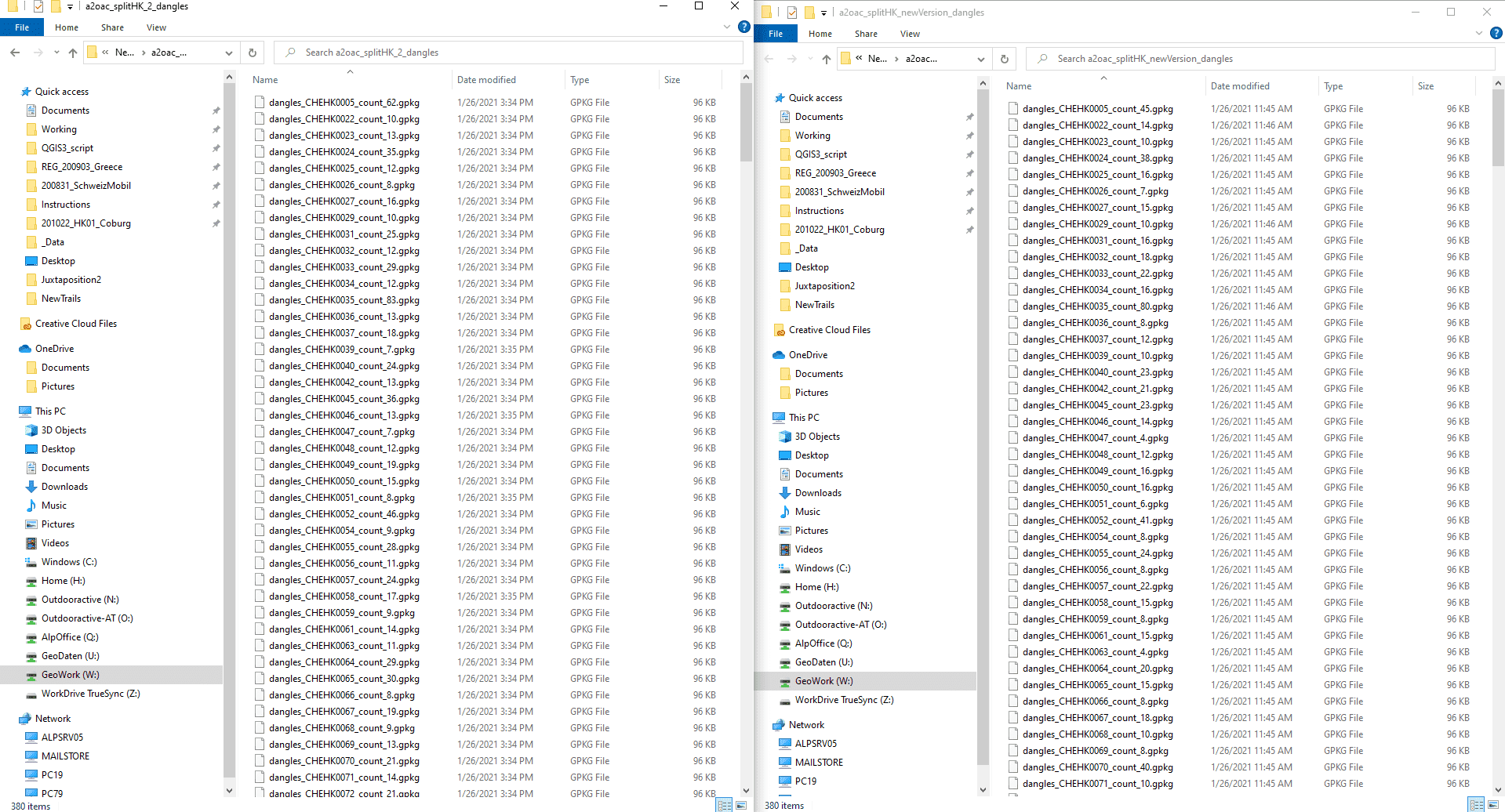
Task: Open the File menu in the right window
Action: click(x=776, y=34)
